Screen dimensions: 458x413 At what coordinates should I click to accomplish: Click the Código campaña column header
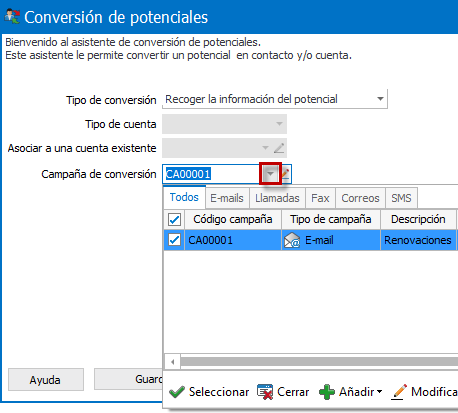pyautogui.click(x=233, y=219)
